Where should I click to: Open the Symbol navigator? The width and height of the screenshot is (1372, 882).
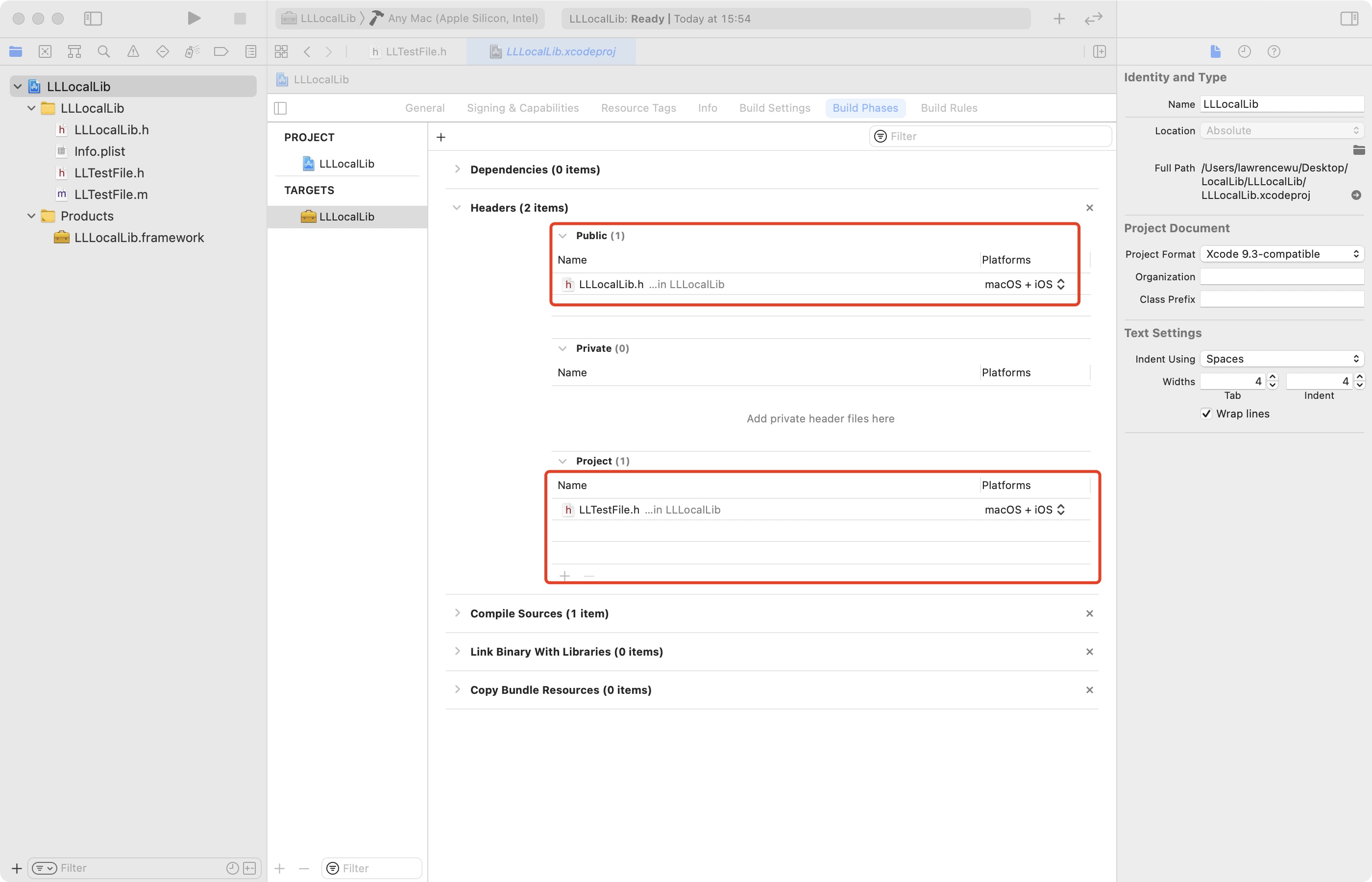pyautogui.click(x=74, y=51)
